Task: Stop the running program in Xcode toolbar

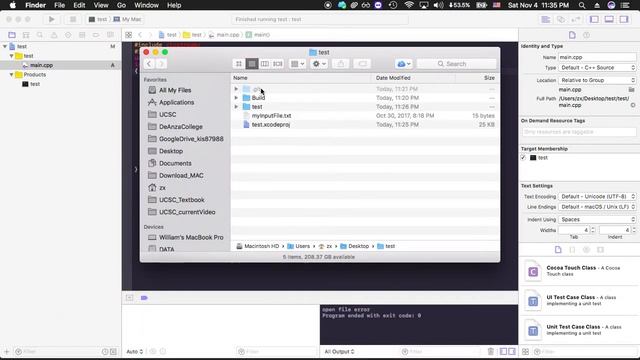Action: 73,19
